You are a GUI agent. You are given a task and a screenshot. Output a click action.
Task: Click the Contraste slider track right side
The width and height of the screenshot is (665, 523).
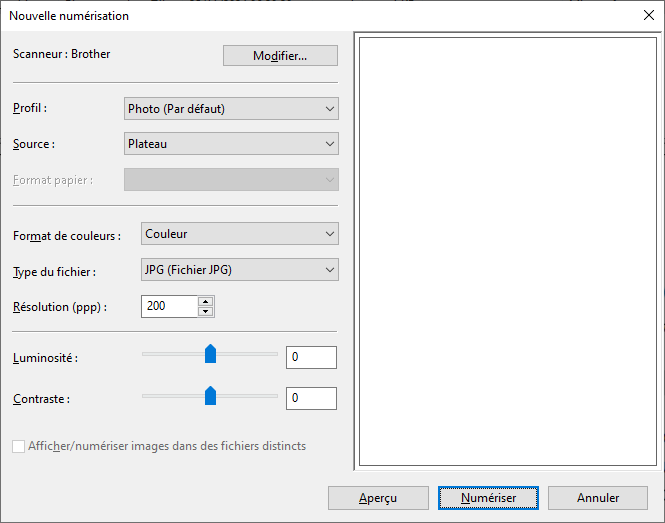pos(255,396)
